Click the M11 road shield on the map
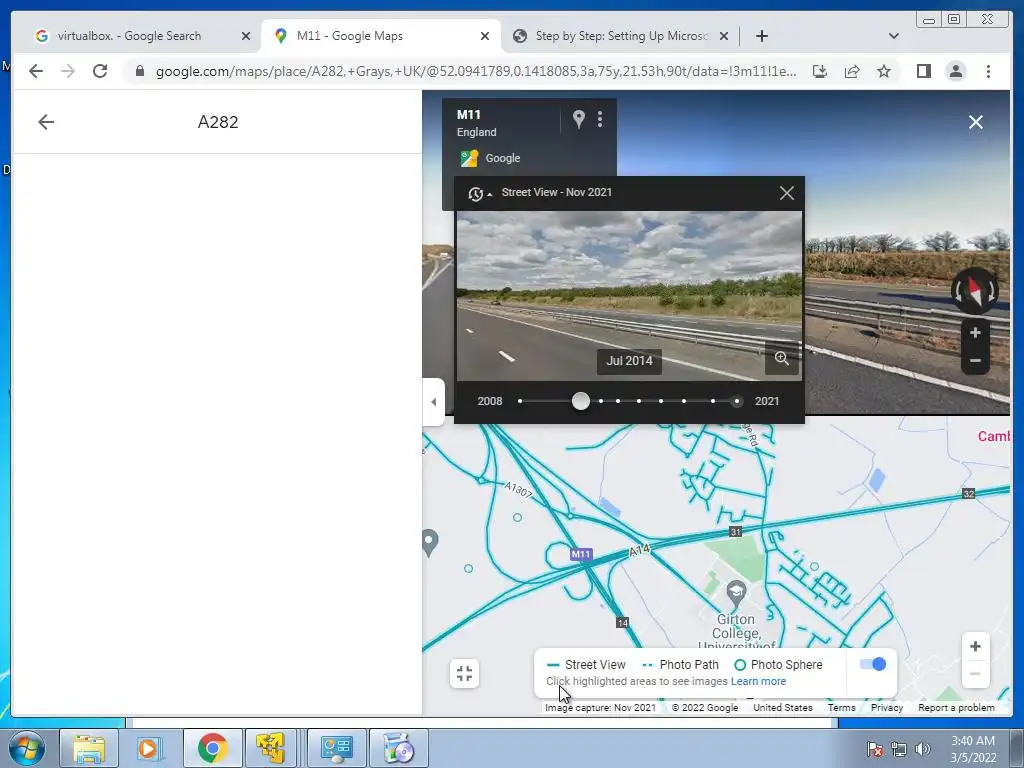 [x=581, y=554]
